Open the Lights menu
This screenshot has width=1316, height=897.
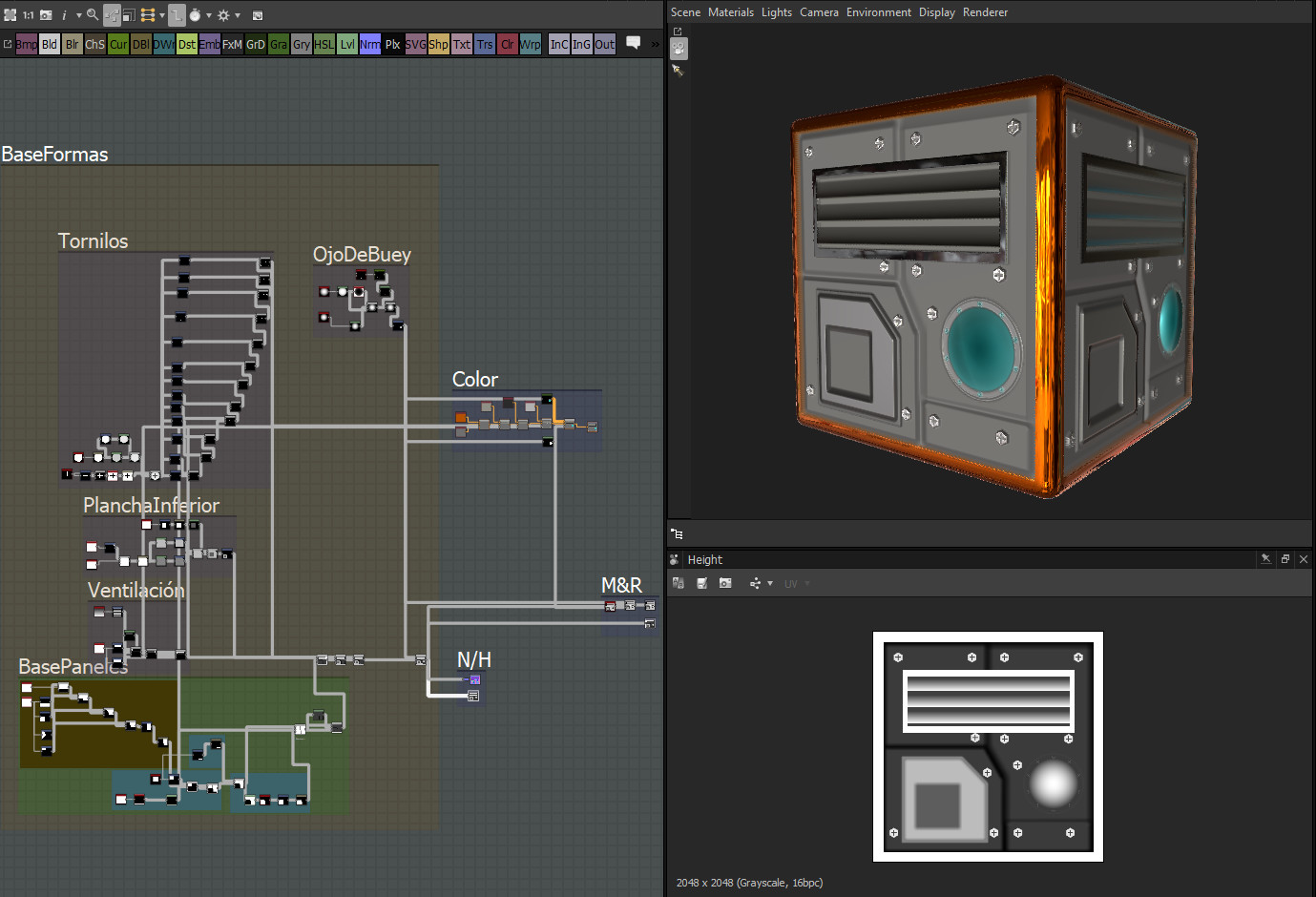coord(777,12)
